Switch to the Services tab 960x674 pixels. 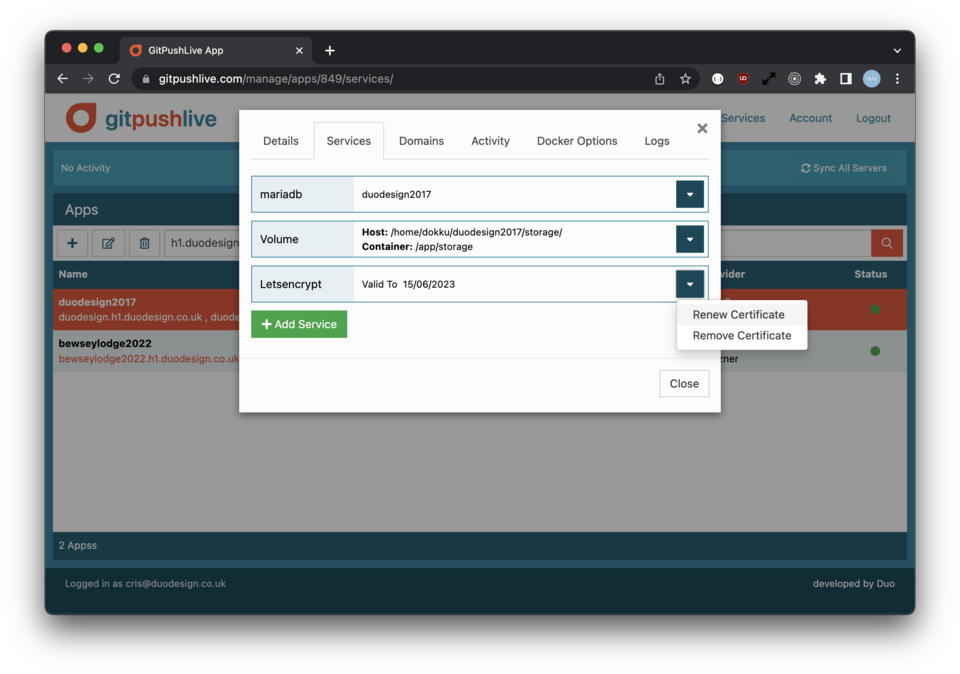(348, 141)
